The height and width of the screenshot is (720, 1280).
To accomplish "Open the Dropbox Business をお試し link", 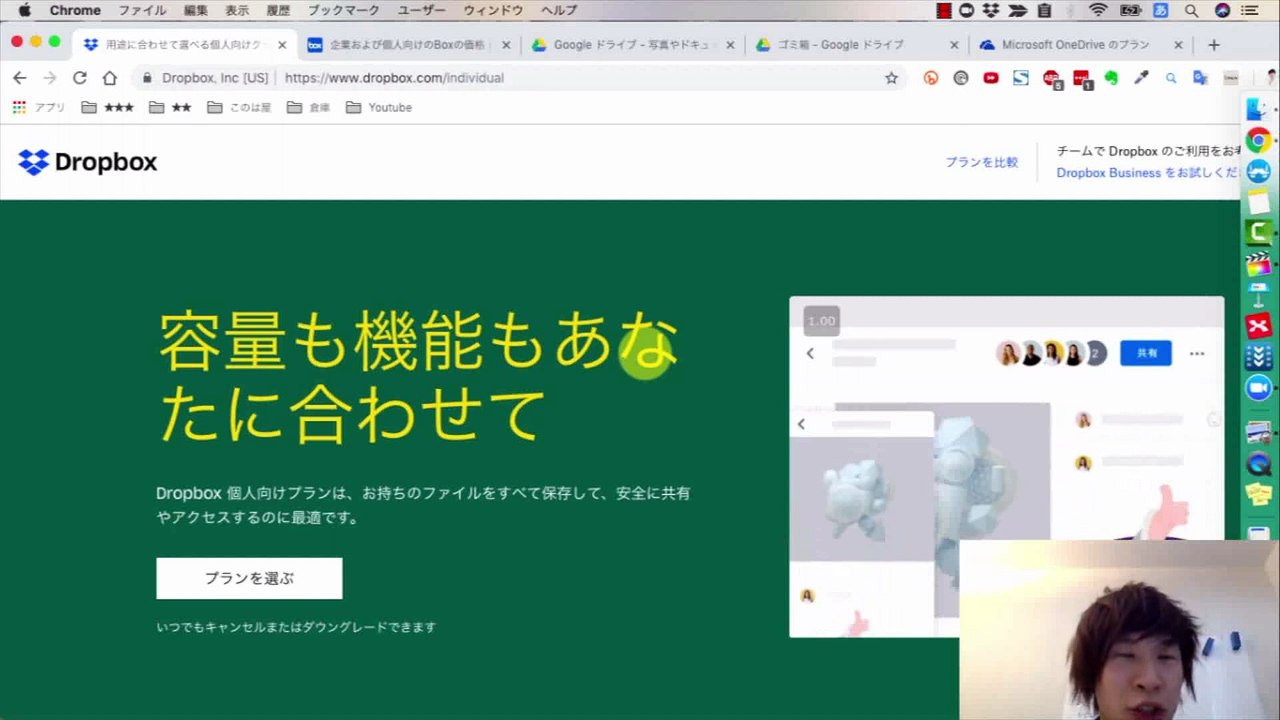I will pyautogui.click(x=1148, y=172).
